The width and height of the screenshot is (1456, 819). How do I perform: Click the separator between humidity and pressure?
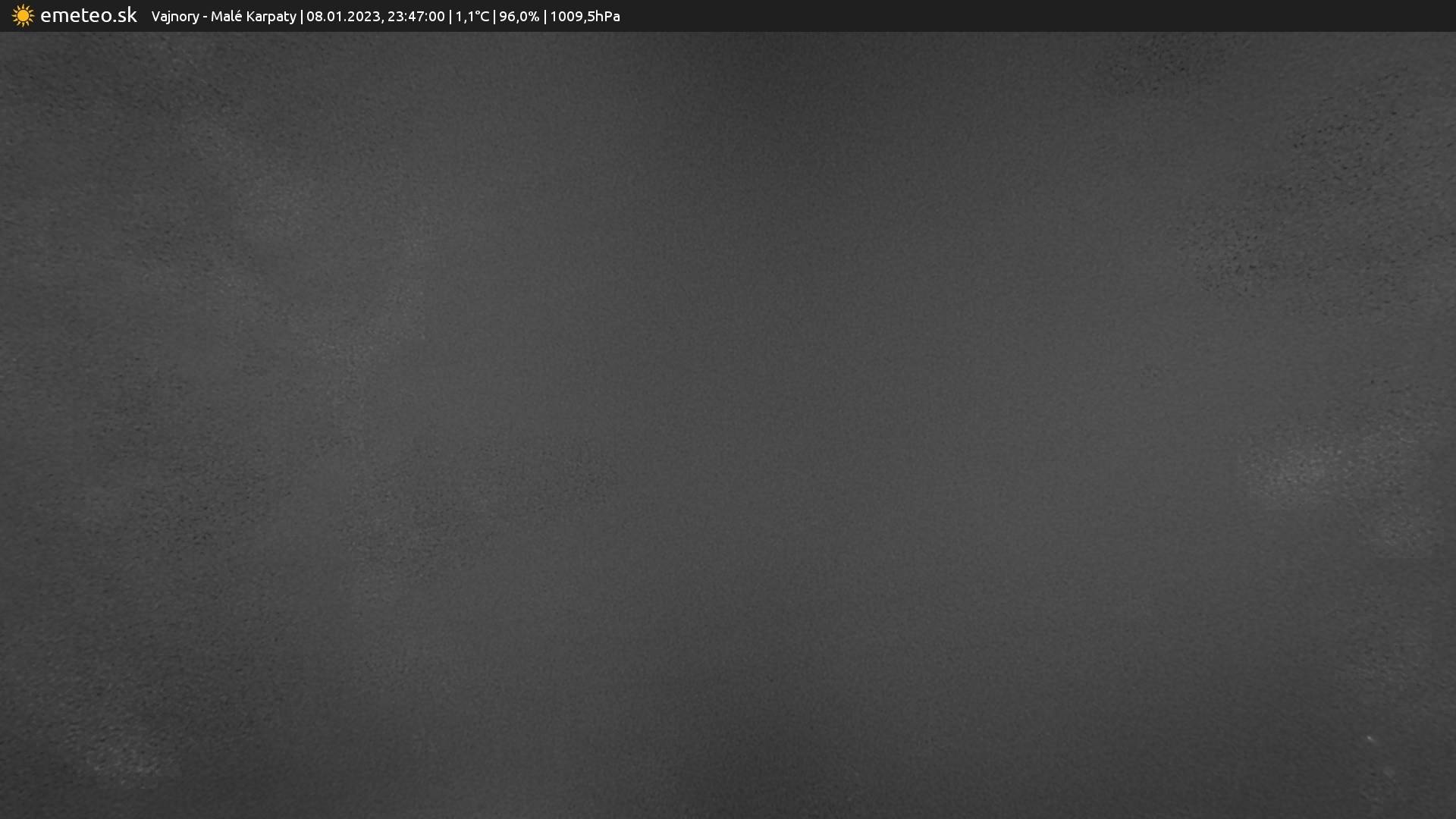click(x=544, y=16)
